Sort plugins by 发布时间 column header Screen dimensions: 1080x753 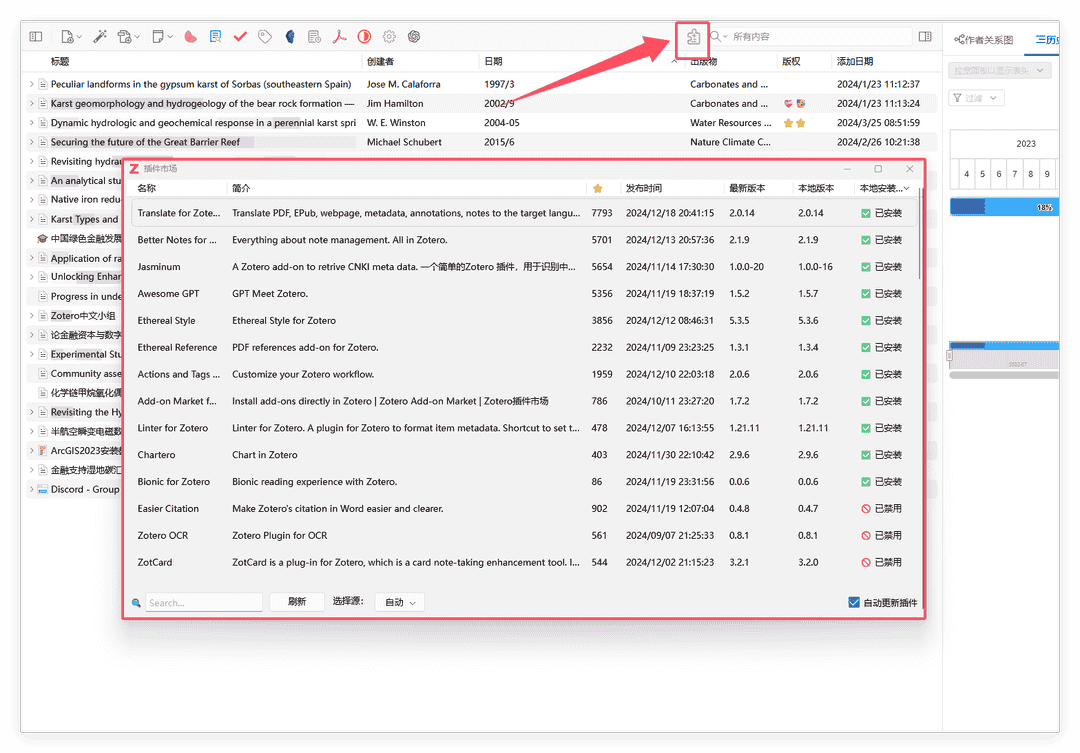(x=644, y=188)
